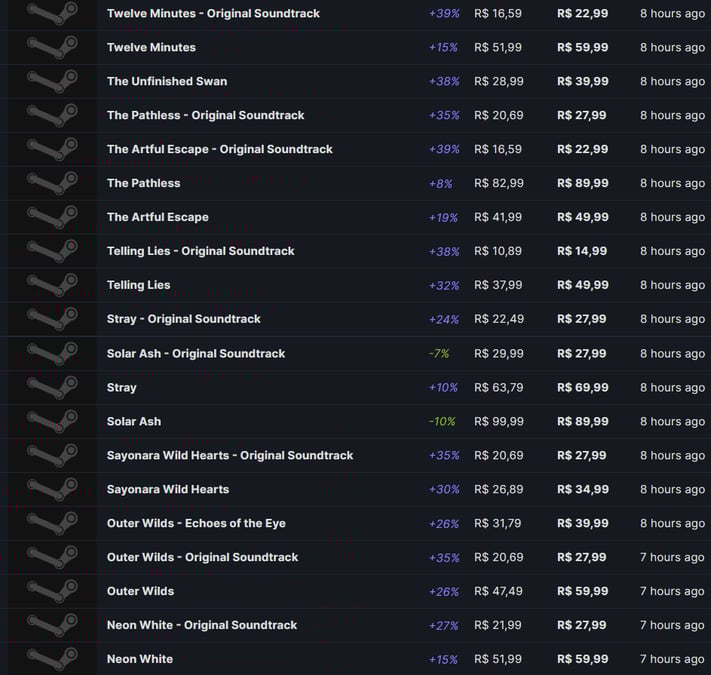Click the -7% change for Solar Ash soundtrack

coord(439,354)
